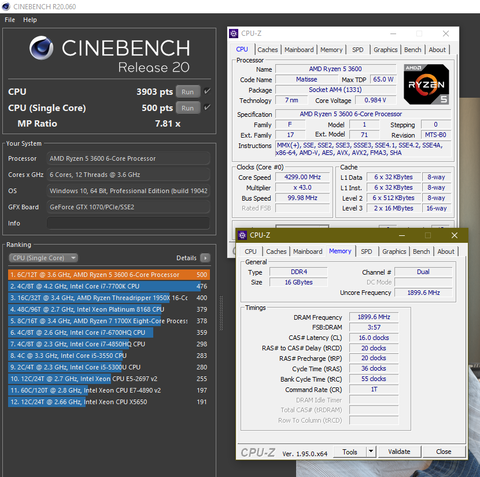The image size is (480, 477).
Task: Switch to Caches tab in front CPU-Z window
Action: click(276, 251)
